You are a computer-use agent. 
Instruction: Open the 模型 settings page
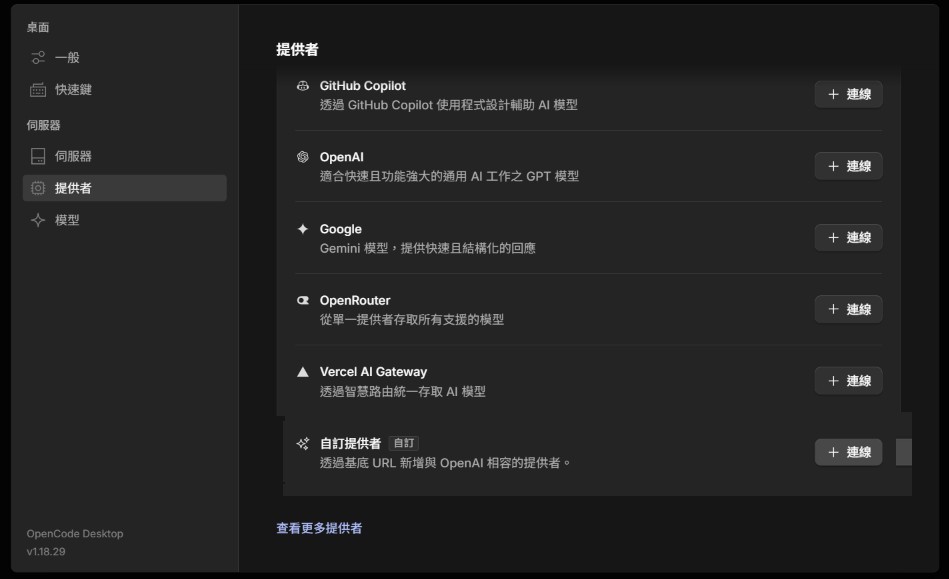[125, 220]
